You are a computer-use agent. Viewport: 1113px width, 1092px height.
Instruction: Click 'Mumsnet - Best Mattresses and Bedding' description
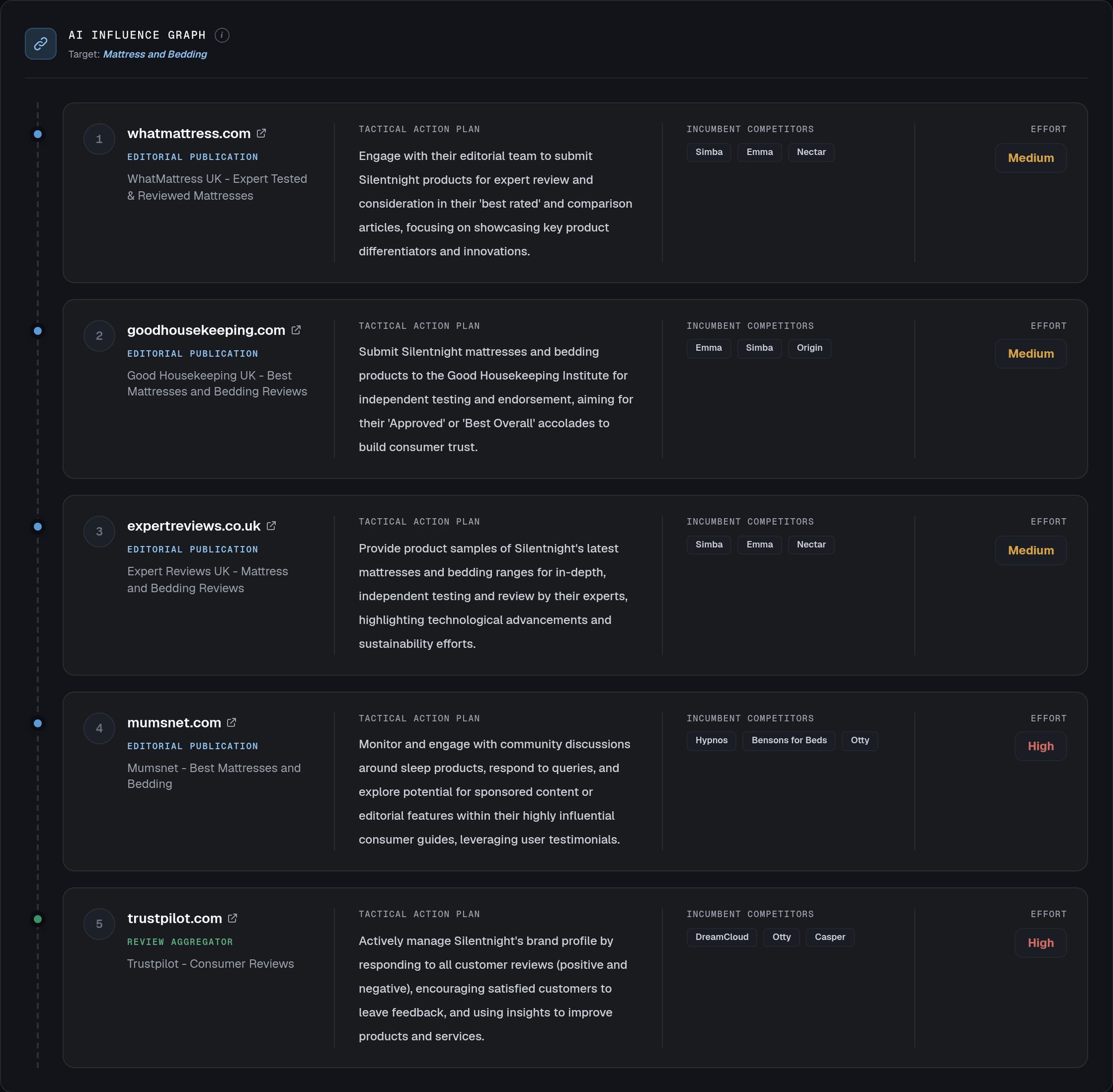(x=214, y=776)
